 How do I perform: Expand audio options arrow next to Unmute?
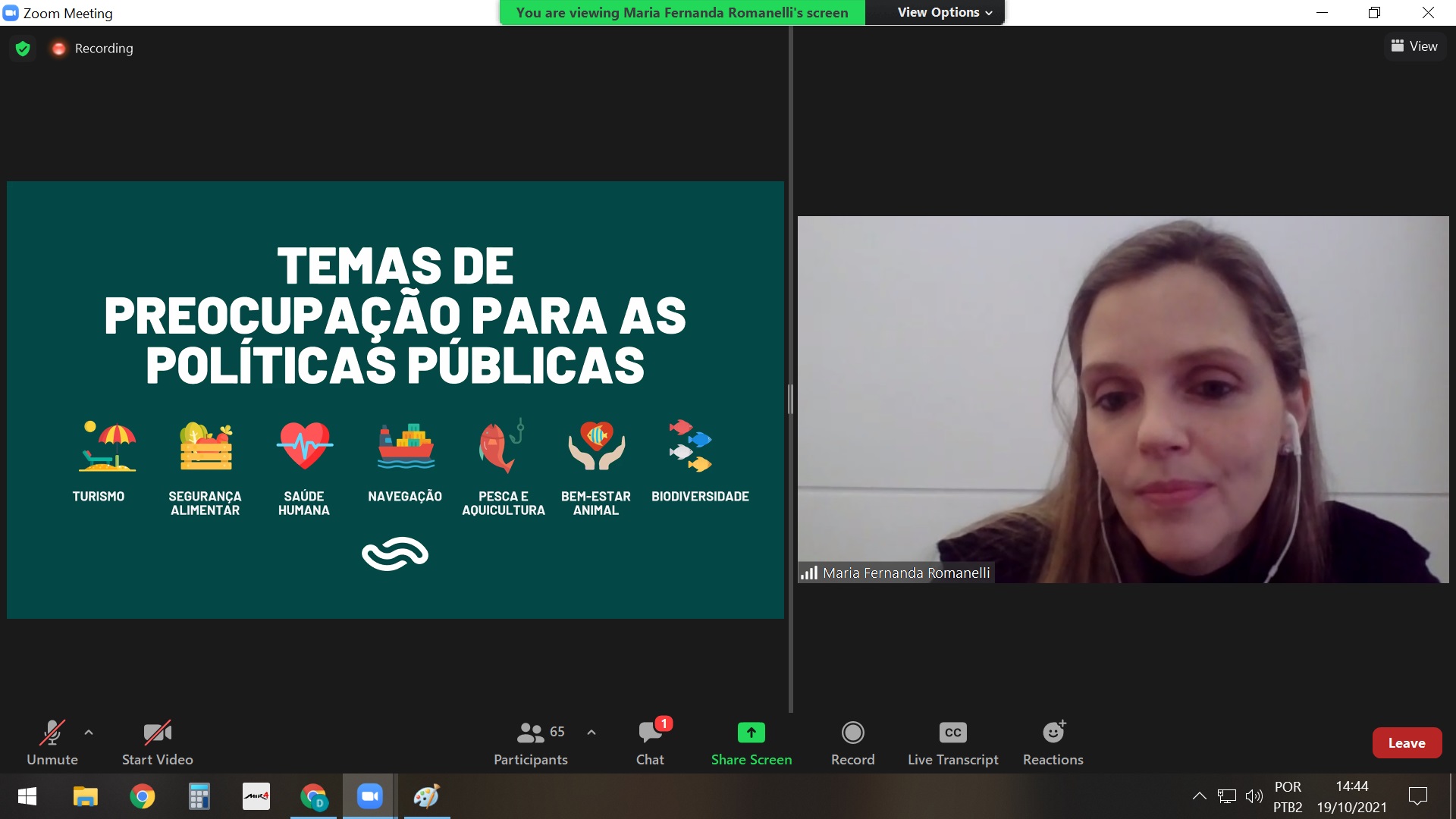pos(89,733)
